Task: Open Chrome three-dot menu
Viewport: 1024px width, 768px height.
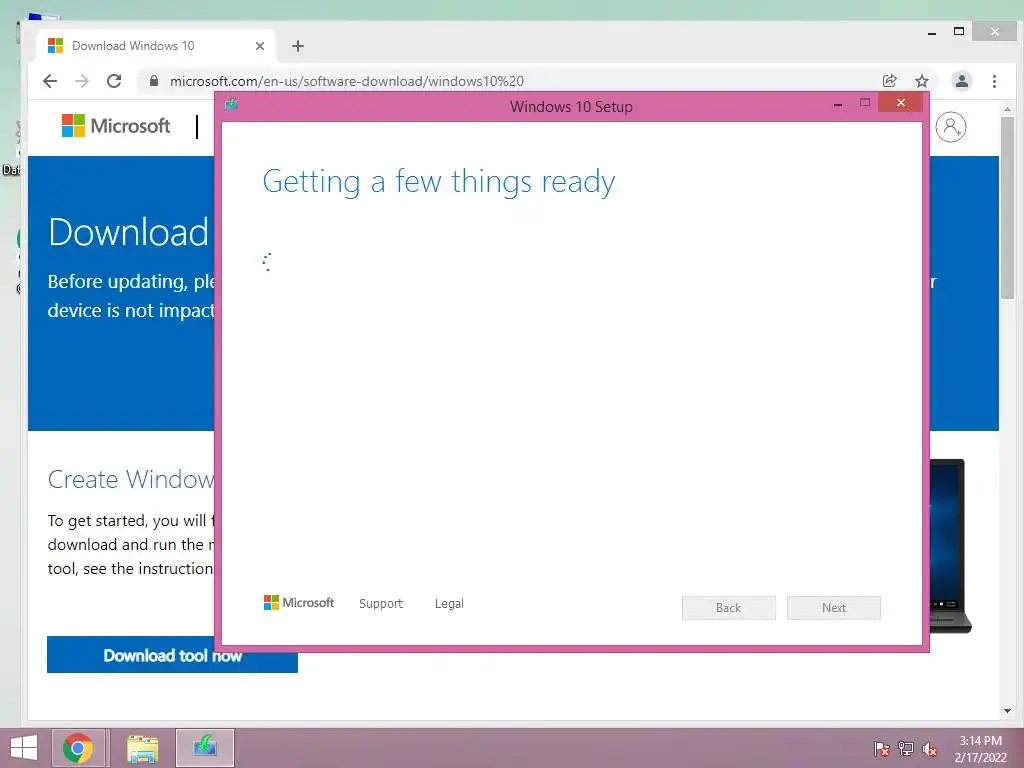Action: (994, 81)
